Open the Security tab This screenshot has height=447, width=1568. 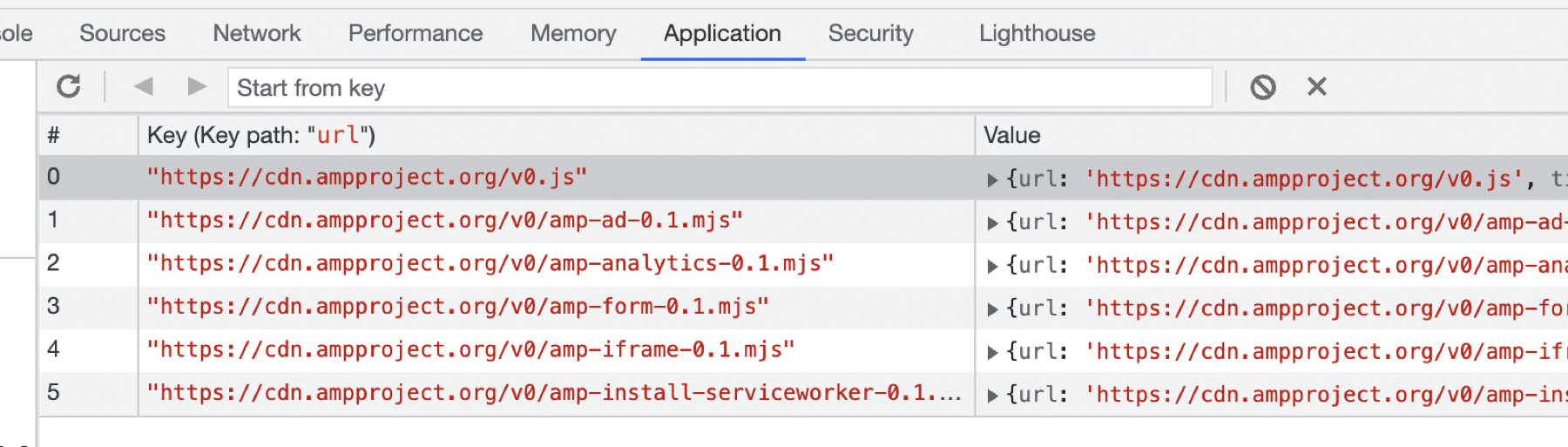[x=870, y=33]
